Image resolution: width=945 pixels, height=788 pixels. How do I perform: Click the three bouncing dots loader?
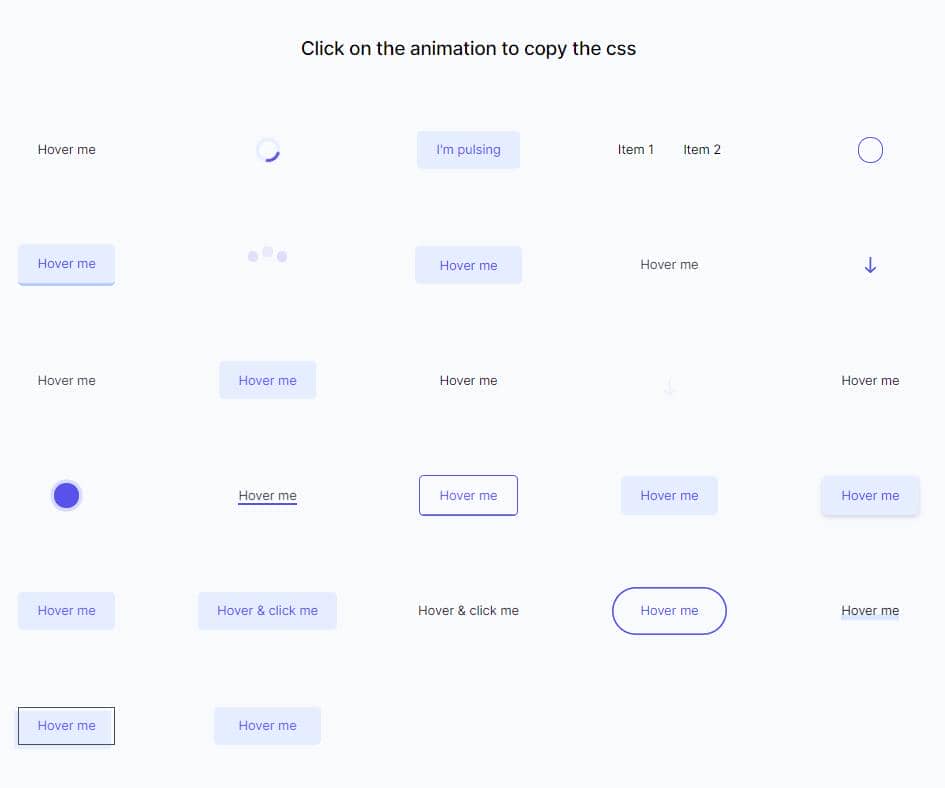267,255
